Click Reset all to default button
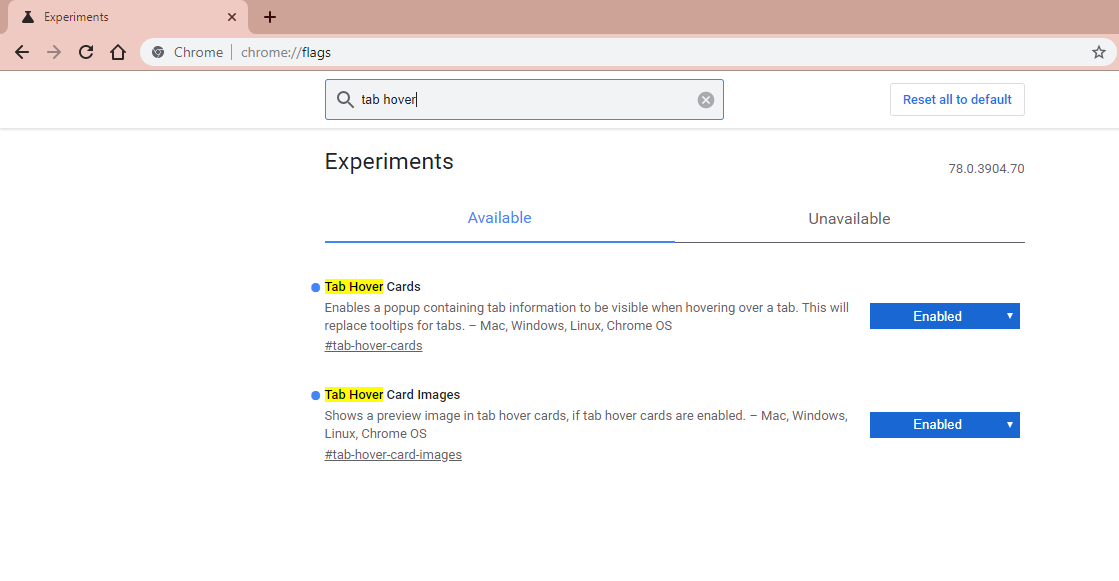The image size is (1119, 581). (957, 99)
